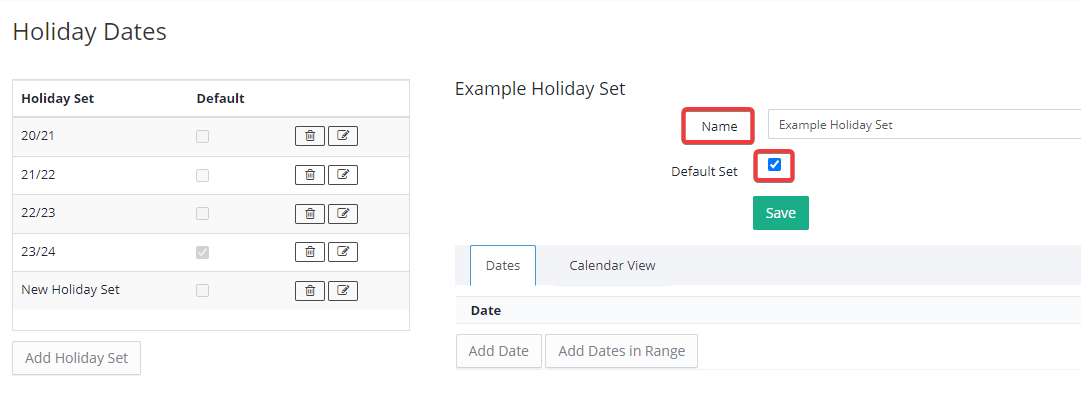Focus the Name input field

[924, 125]
